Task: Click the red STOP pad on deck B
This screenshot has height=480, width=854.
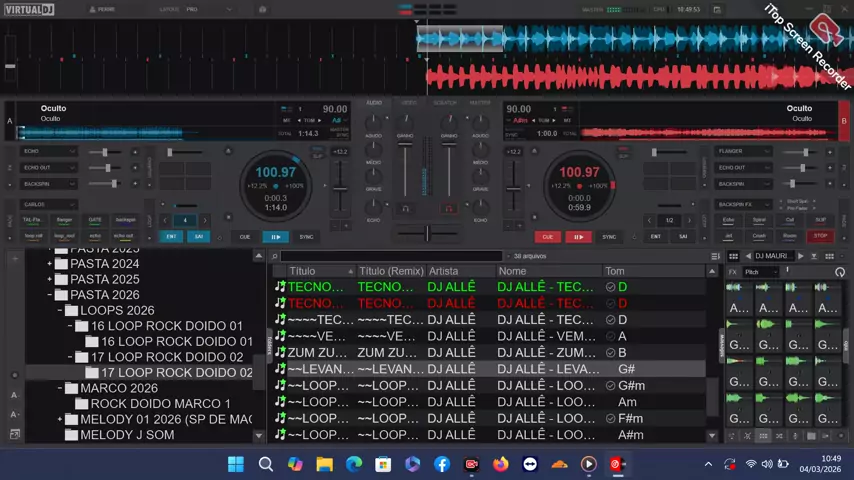Action: coord(820,236)
